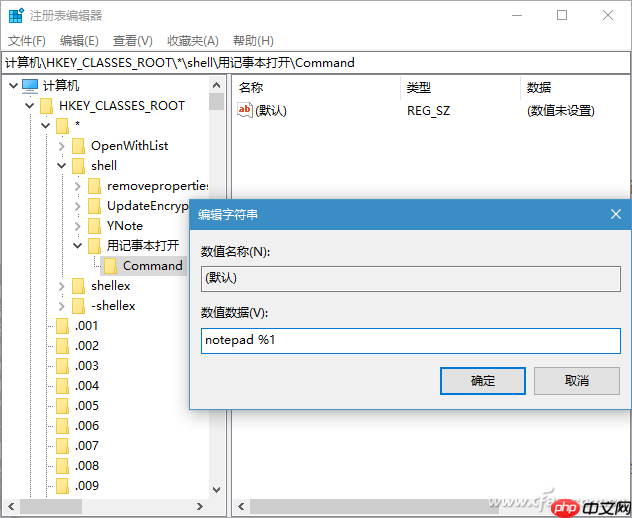Click the -shellex folder icon
Screen dimensions: 632x518
click(79, 306)
